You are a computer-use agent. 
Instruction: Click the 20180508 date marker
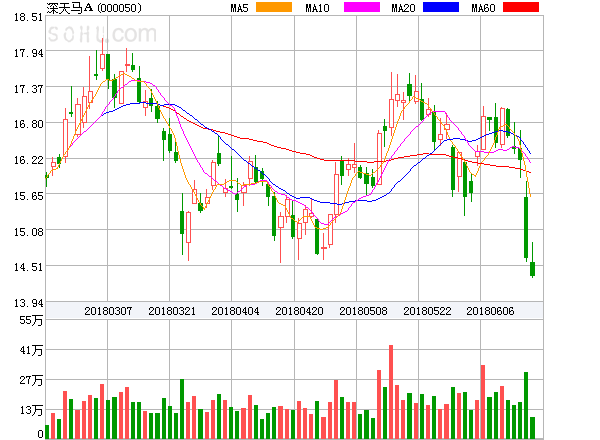tap(363, 311)
